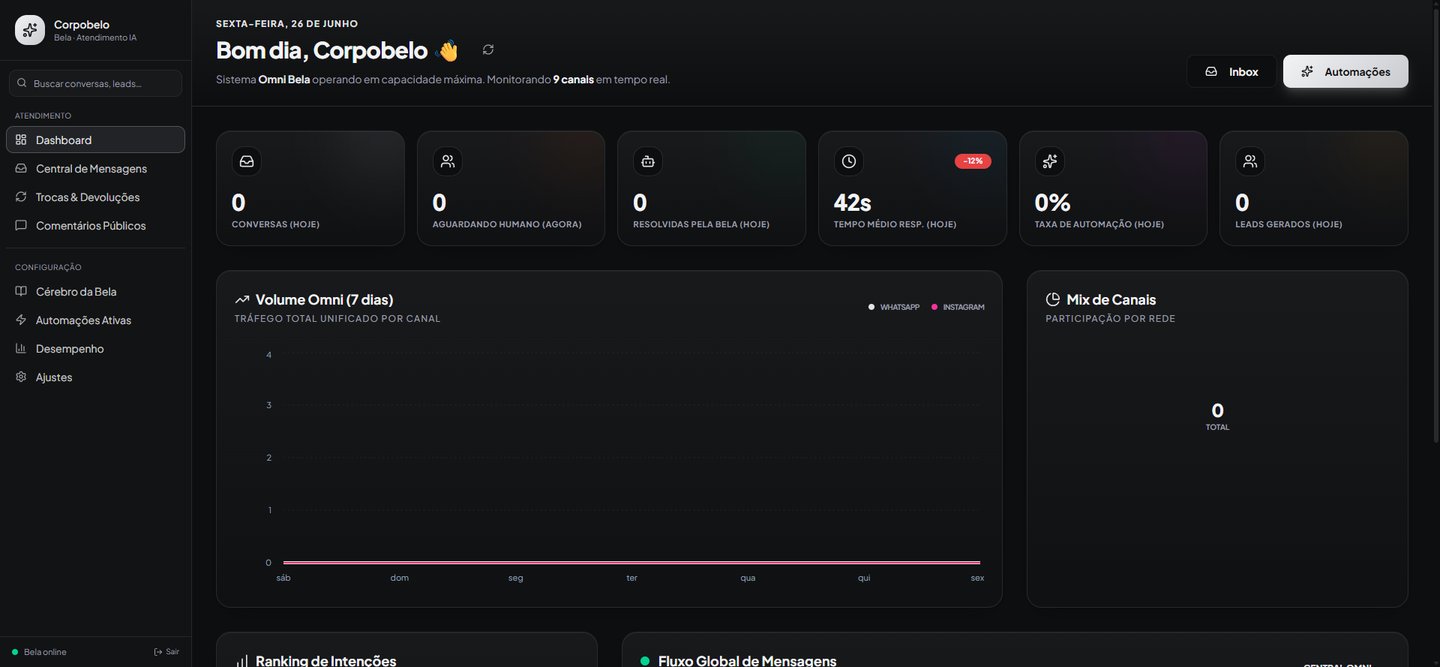Click the inbox icon on Conversas card
The height and width of the screenshot is (667, 1440).
247,161
